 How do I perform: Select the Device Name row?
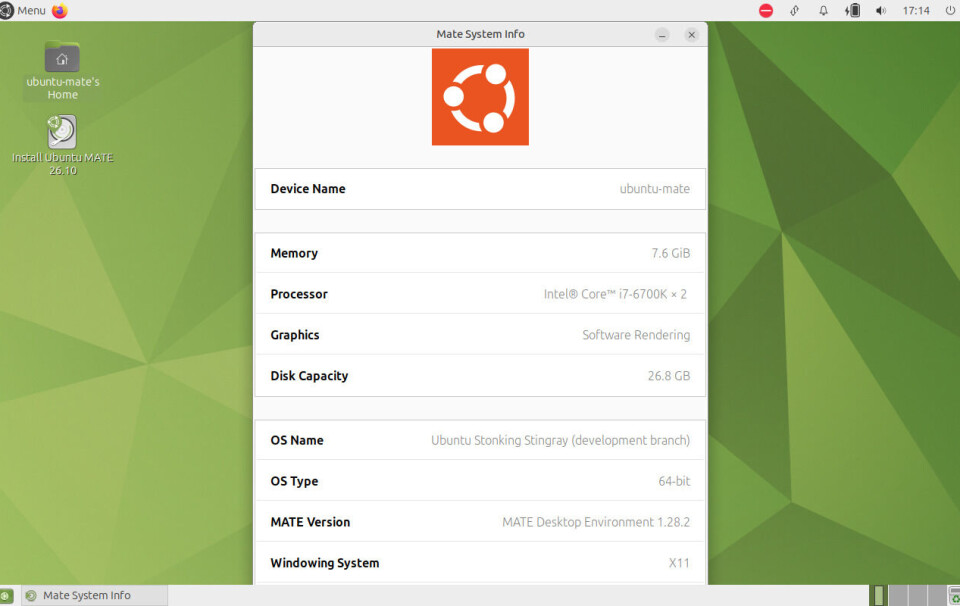[x=480, y=189]
